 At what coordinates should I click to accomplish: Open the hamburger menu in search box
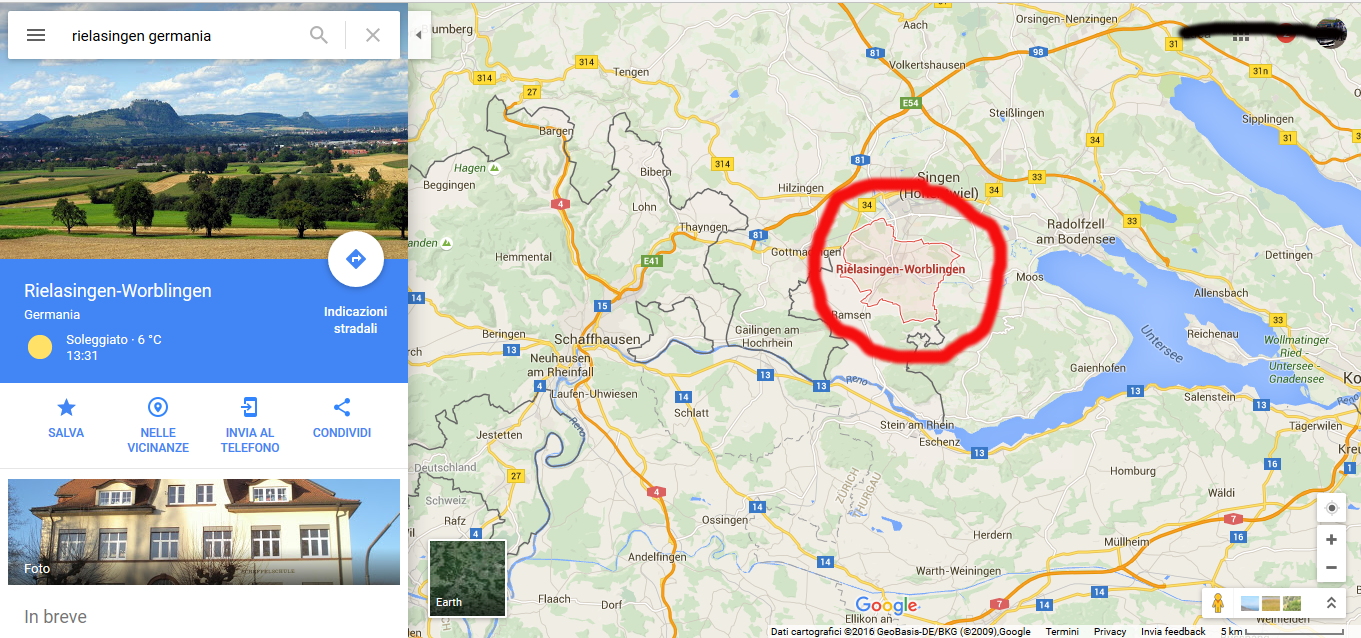36,35
